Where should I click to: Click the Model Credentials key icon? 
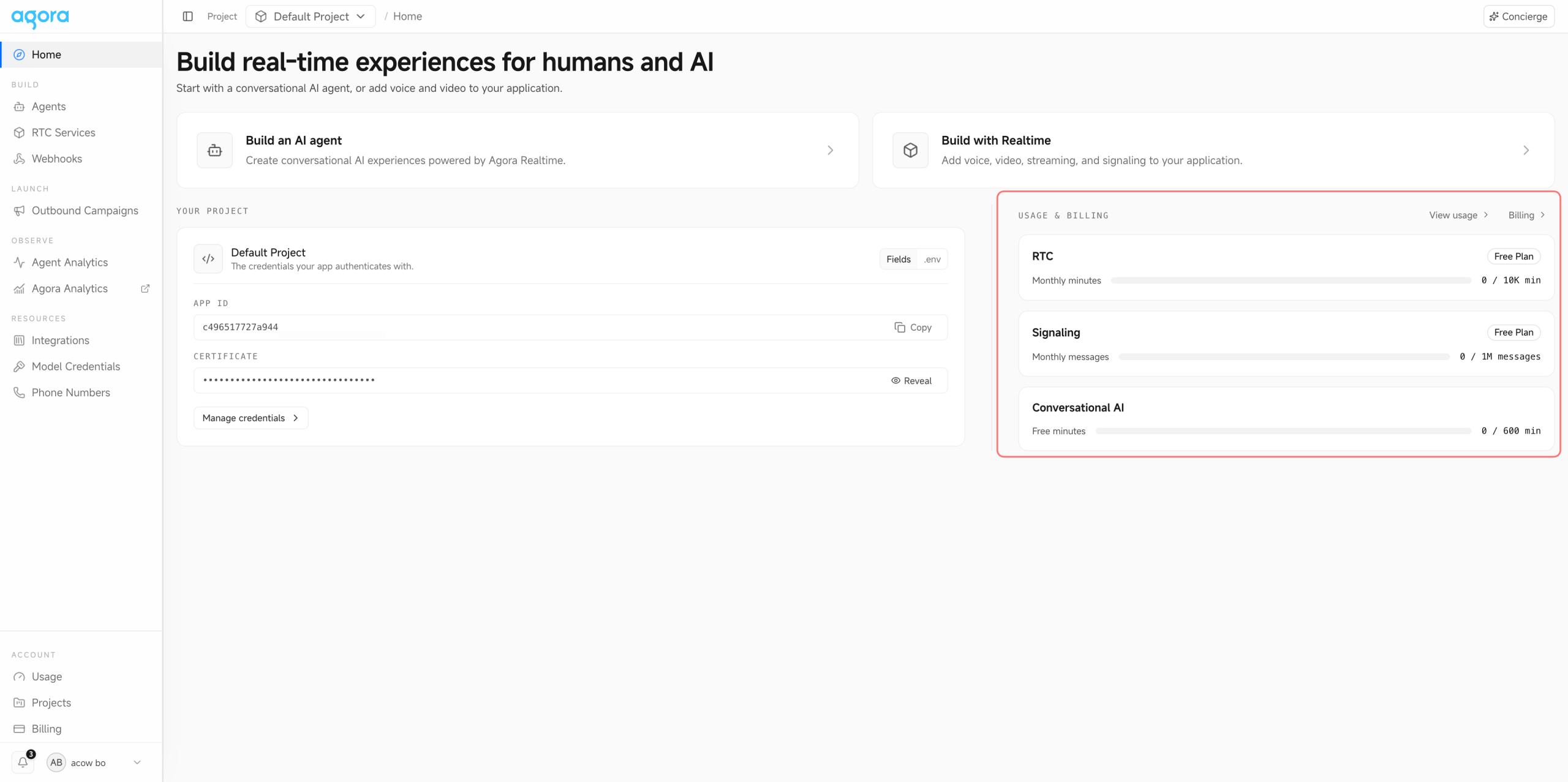[19, 367]
